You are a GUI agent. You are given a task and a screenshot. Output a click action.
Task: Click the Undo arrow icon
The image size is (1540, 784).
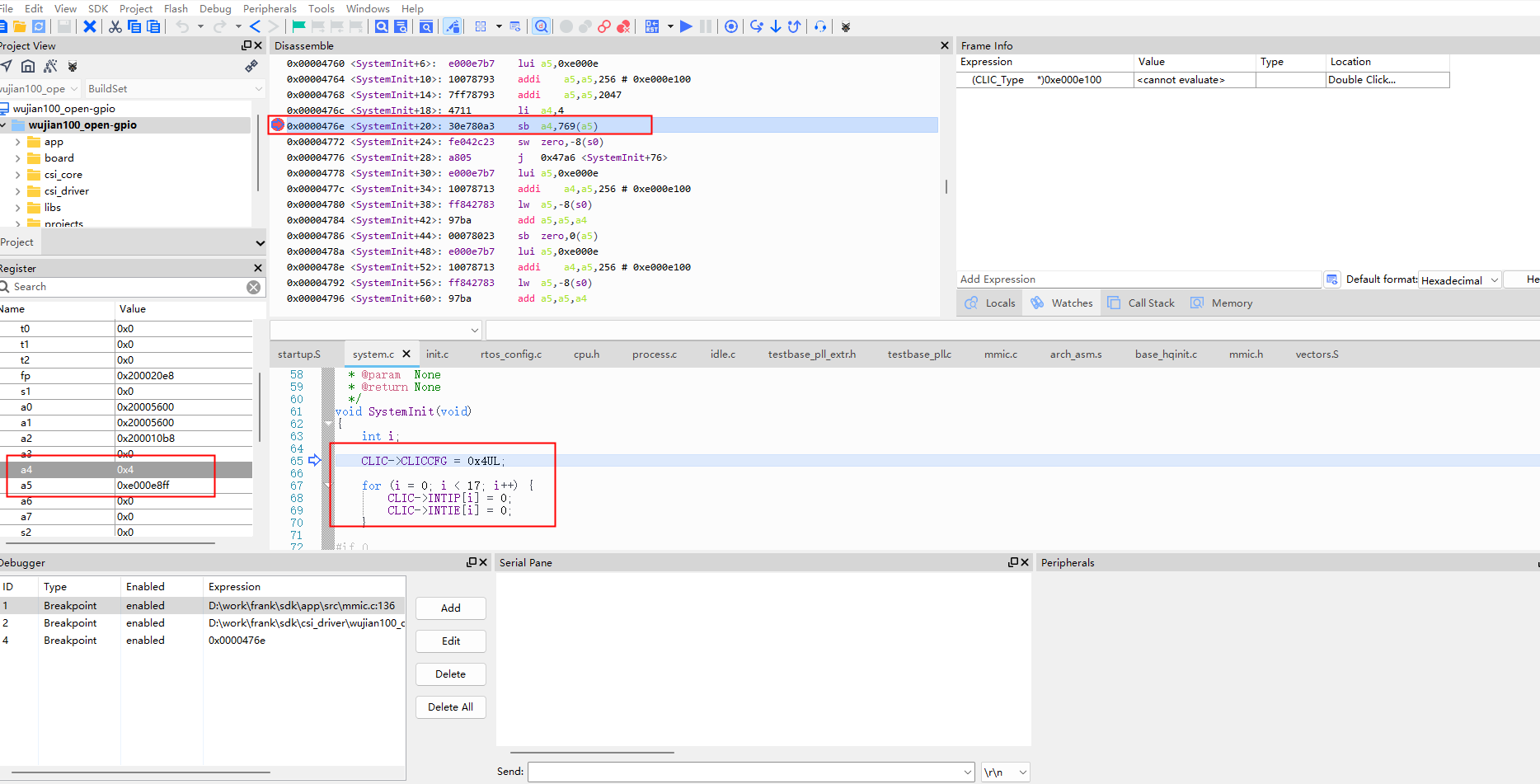tap(182, 26)
